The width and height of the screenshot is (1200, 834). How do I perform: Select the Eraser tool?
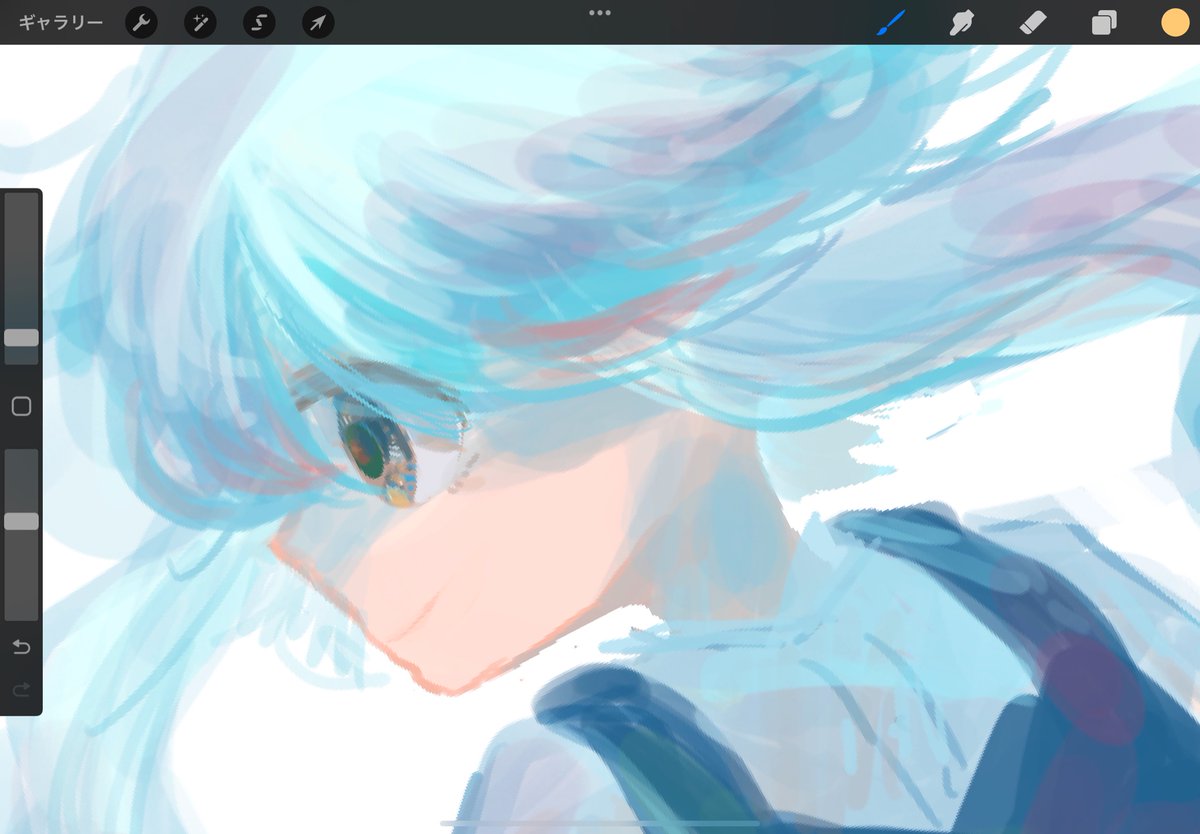(x=1032, y=23)
